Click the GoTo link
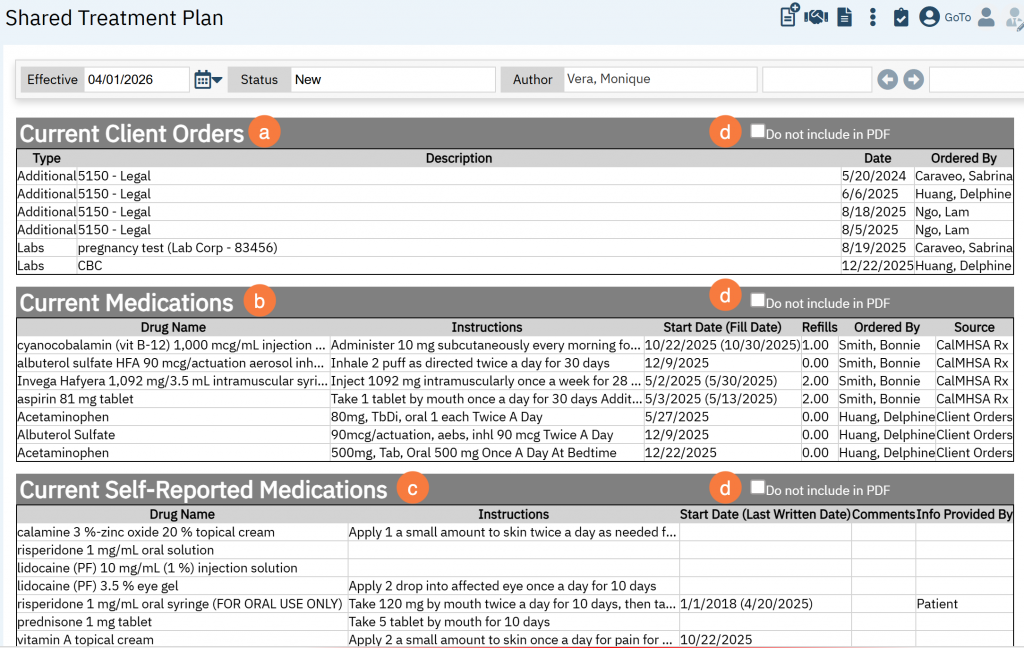Screen dimensions: 1024x648 [x=958, y=17]
